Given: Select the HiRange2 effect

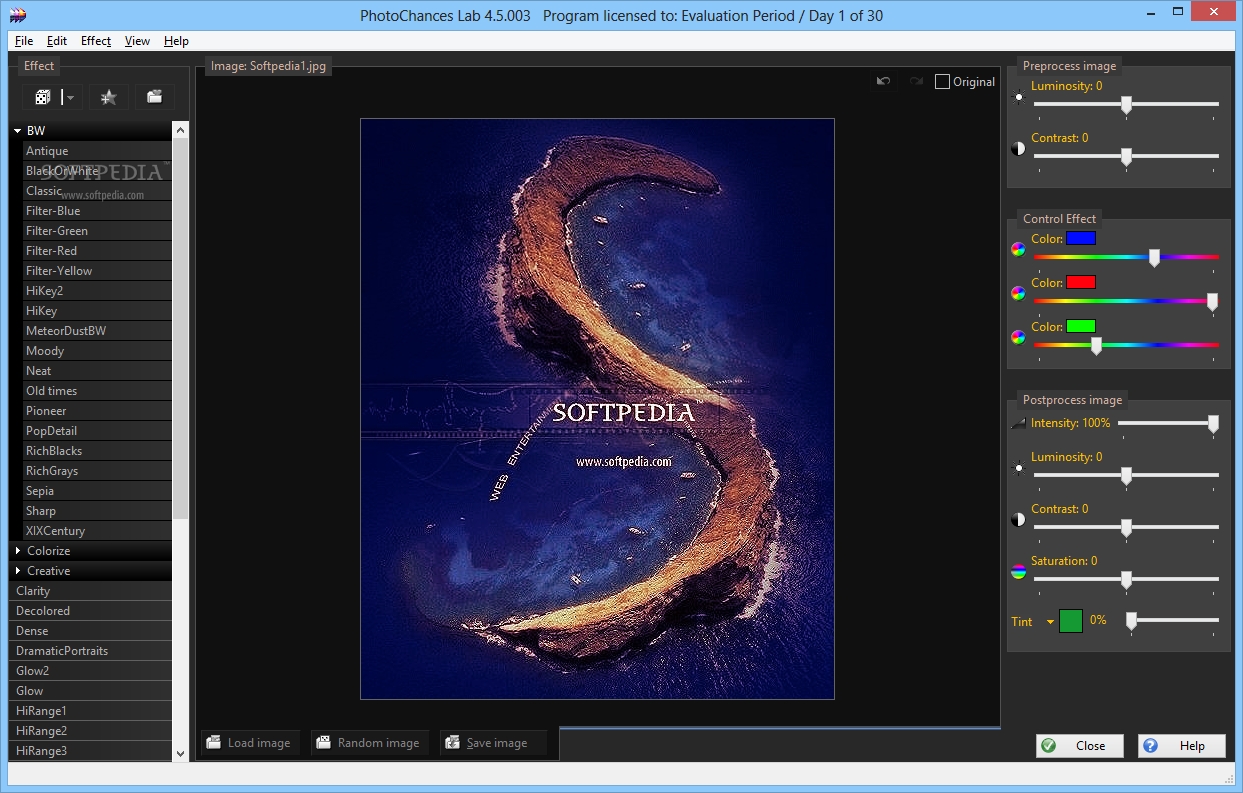Looking at the screenshot, I should click(x=90, y=731).
